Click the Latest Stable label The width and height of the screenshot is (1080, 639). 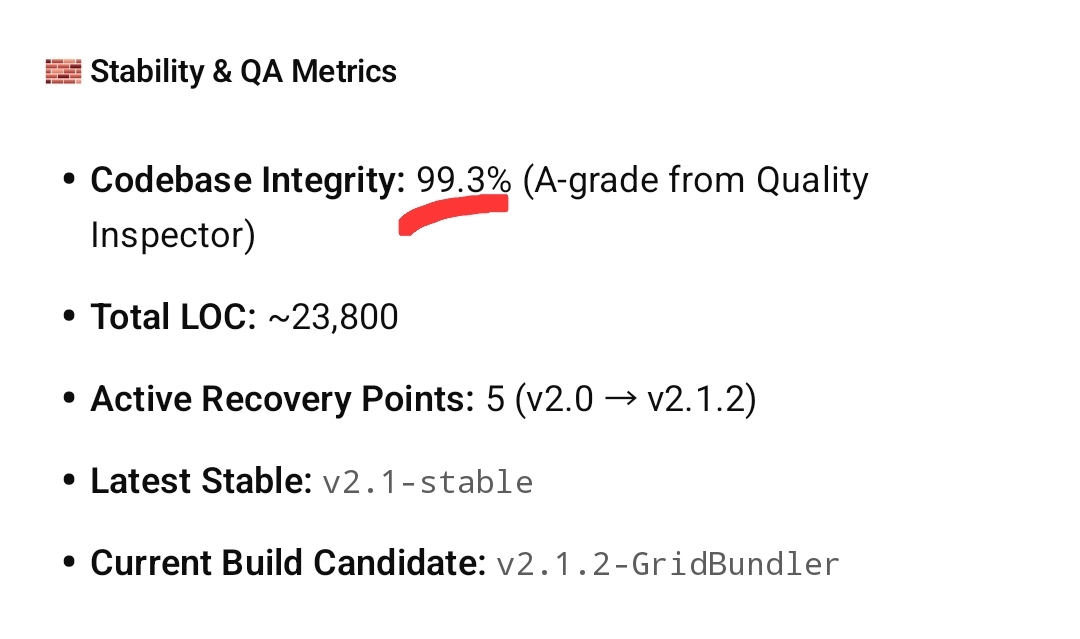pyautogui.click(x=201, y=482)
